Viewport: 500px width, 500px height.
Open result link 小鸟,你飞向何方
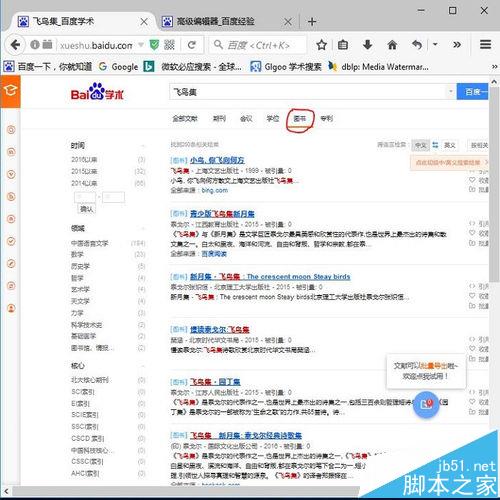click(217, 160)
